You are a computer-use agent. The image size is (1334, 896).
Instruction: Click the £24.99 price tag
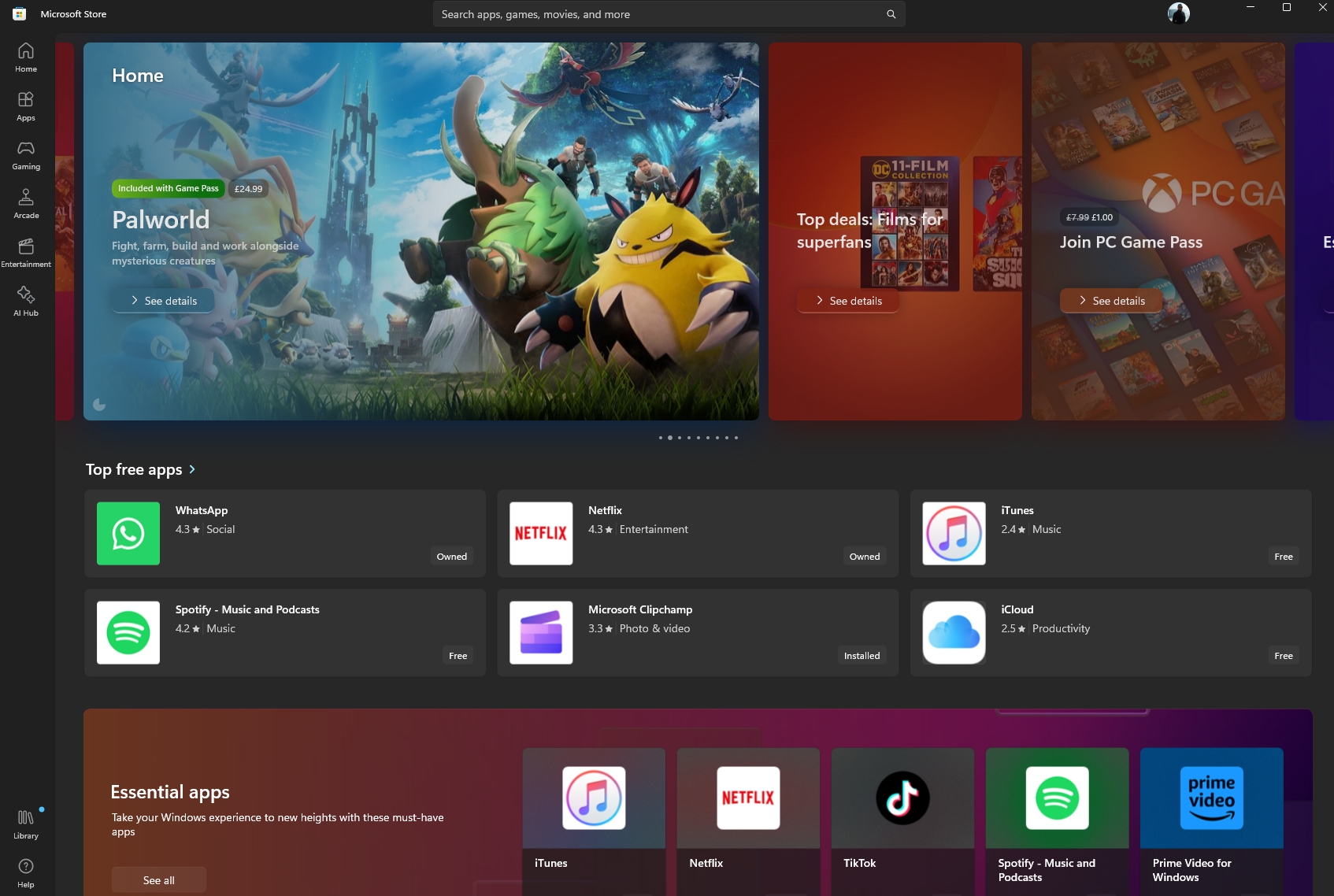coord(249,189)
